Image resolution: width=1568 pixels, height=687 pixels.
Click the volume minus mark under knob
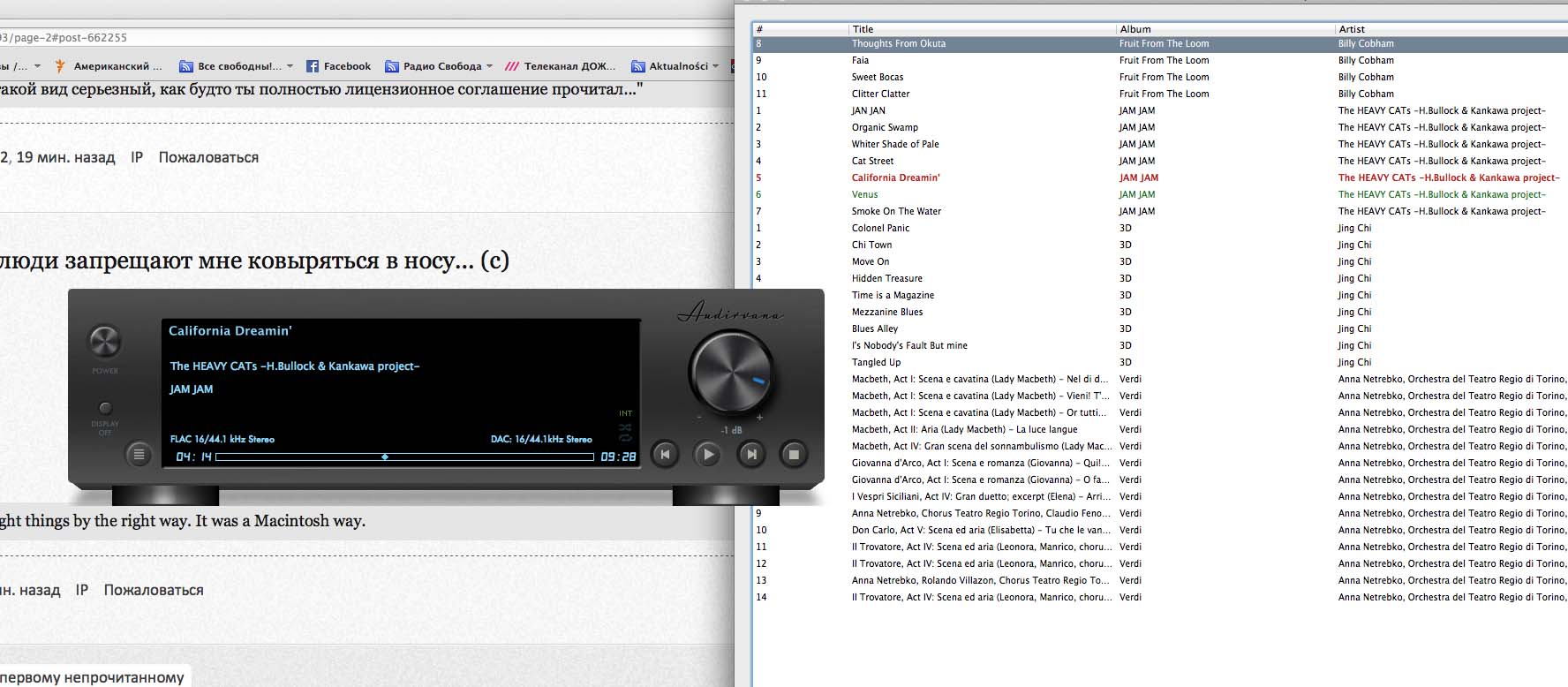700,417
